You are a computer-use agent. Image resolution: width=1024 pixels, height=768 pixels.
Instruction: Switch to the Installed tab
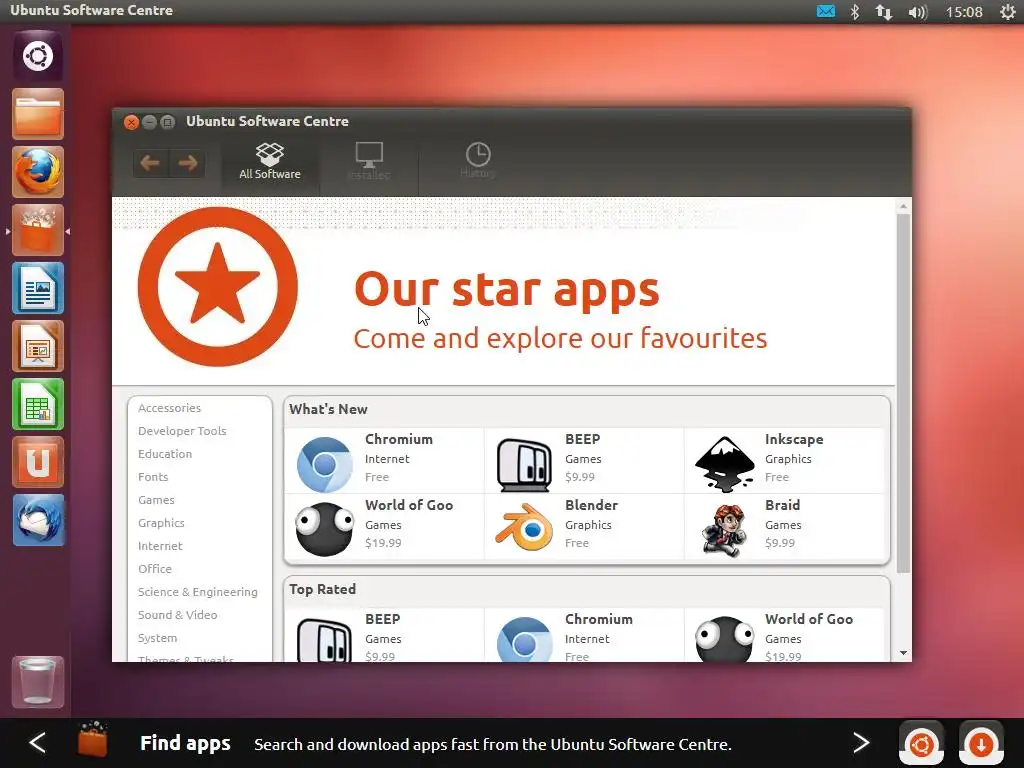369,161
